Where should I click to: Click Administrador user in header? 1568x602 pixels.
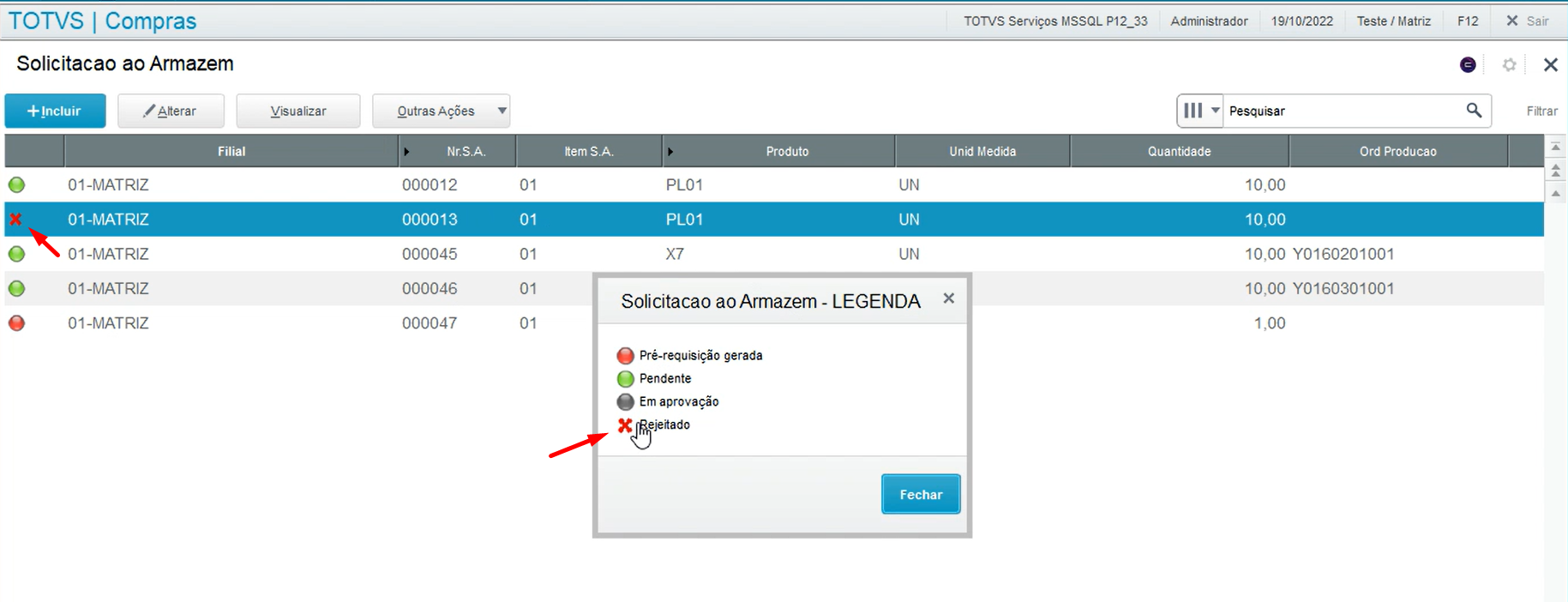[x=1209, y=21]
